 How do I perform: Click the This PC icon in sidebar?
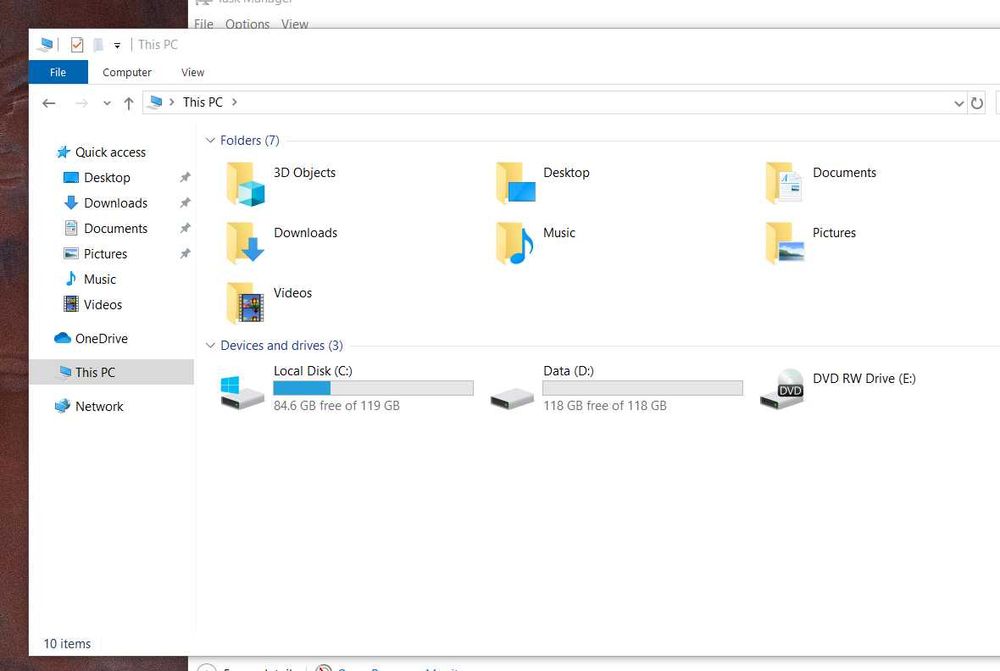[64, 372]
